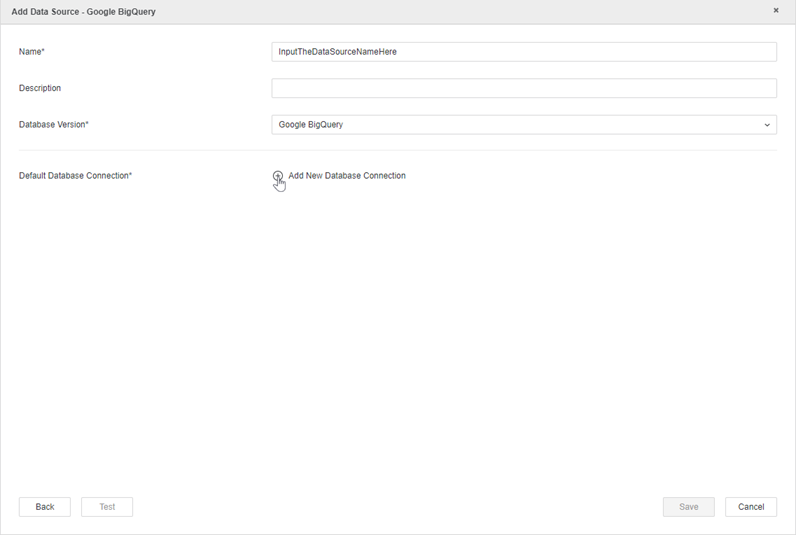Close the Add Data Source dialog
796x535 pixels.
776,11
